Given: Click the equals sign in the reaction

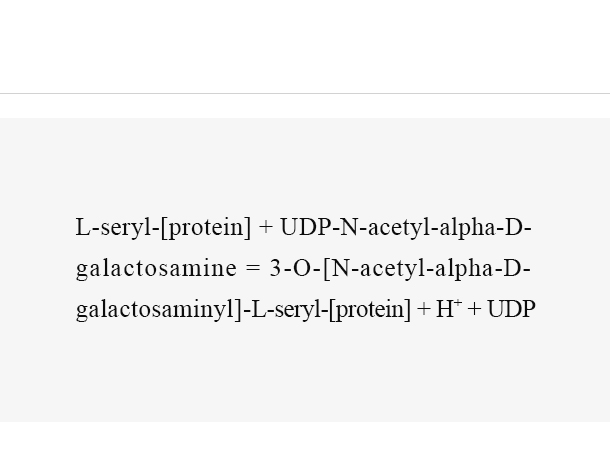Looking at the screenshot, I should point(253,268).
